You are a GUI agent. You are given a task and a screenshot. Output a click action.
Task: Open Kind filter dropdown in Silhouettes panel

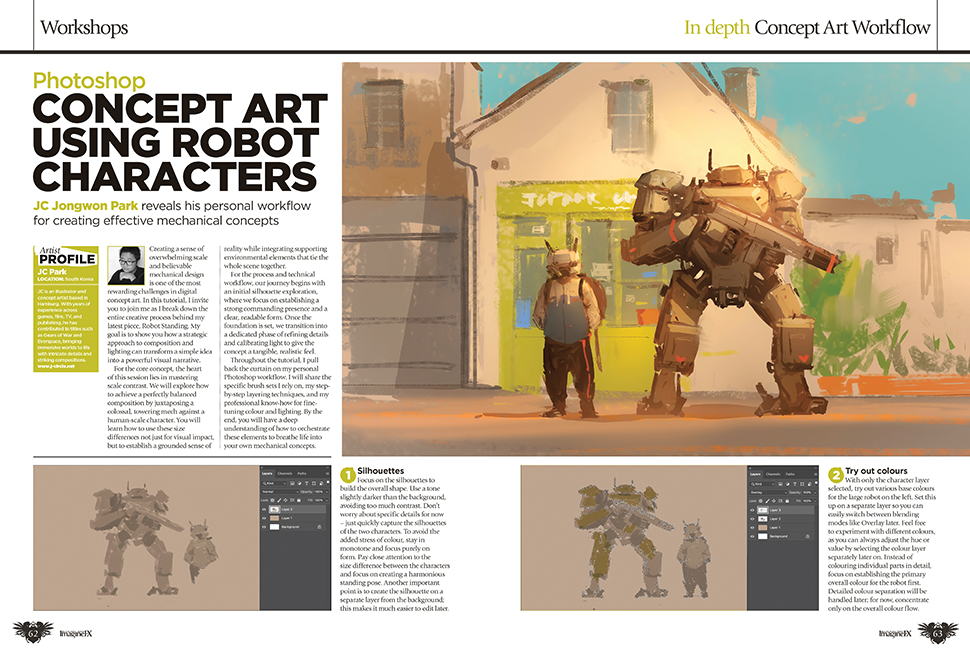pos(274,483)
